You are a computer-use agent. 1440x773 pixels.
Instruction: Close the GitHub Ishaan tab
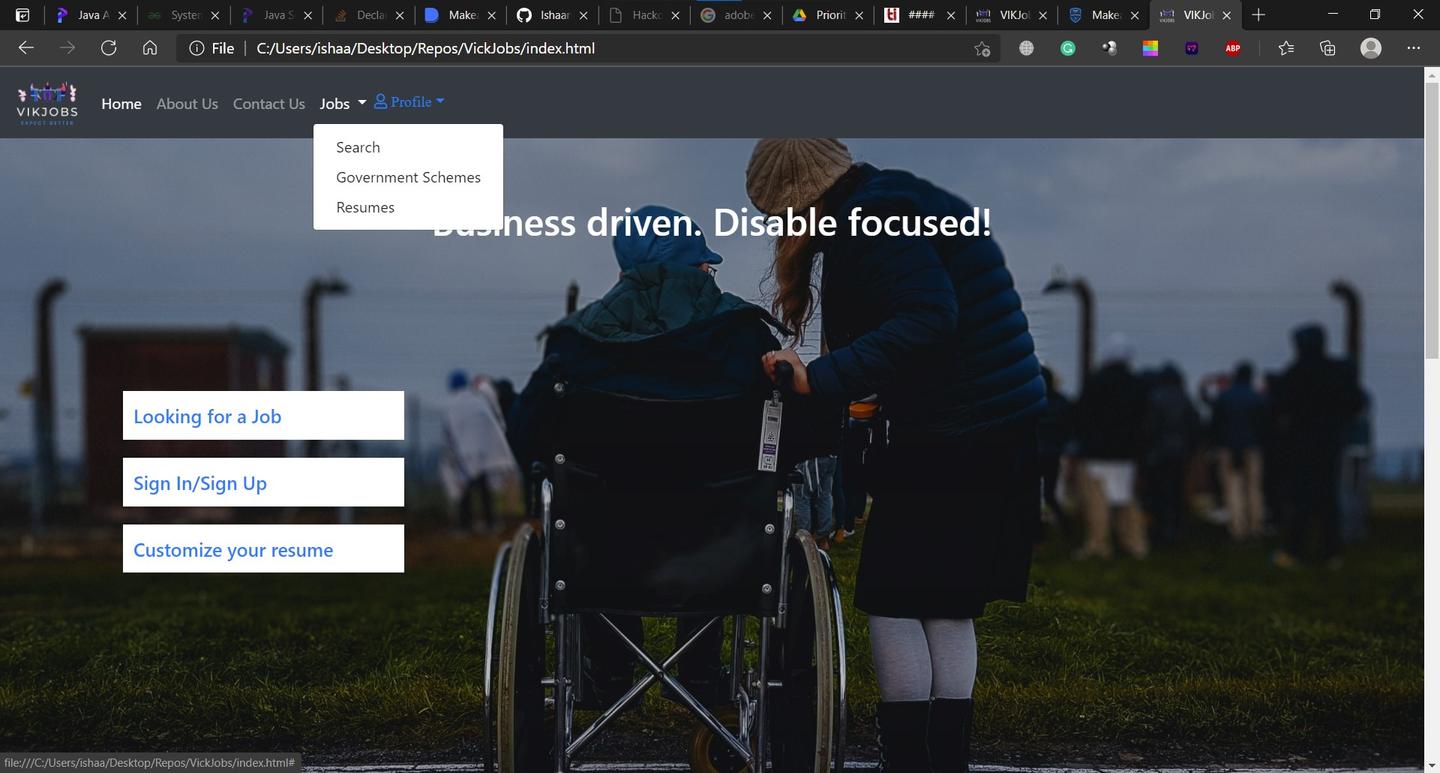coord(583,15)
